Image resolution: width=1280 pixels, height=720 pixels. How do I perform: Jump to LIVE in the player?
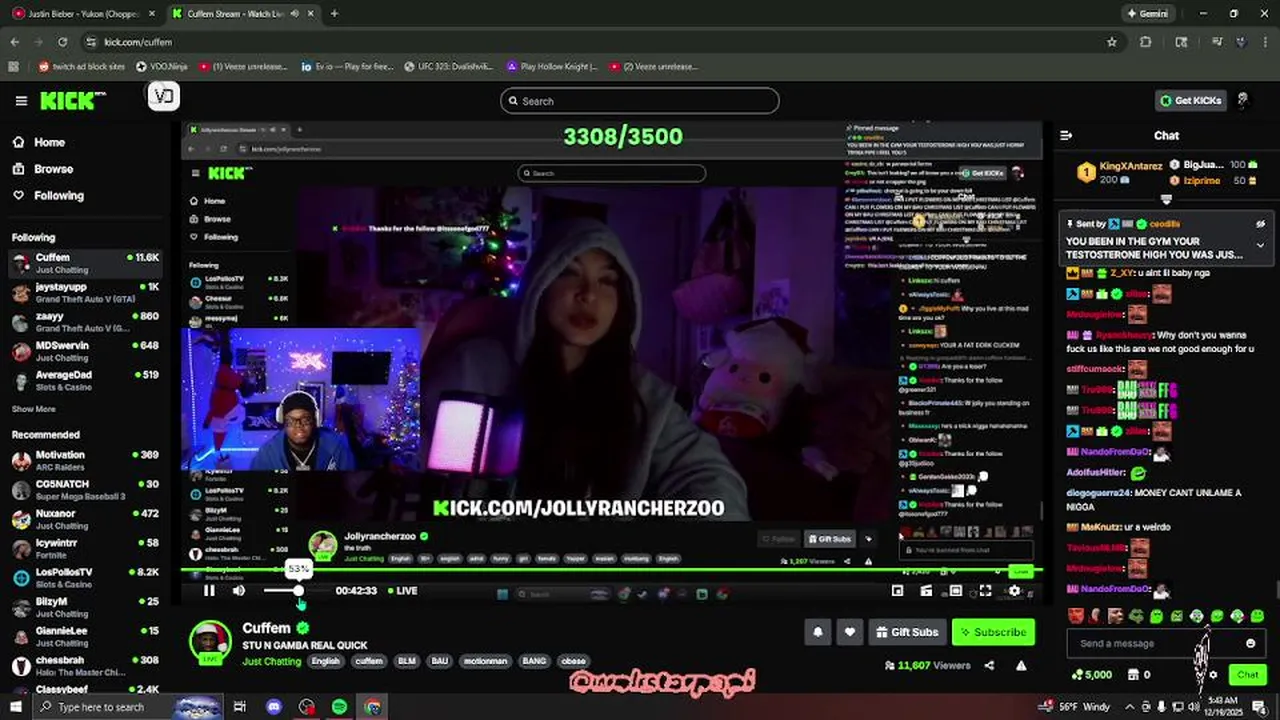pos(403,591)
